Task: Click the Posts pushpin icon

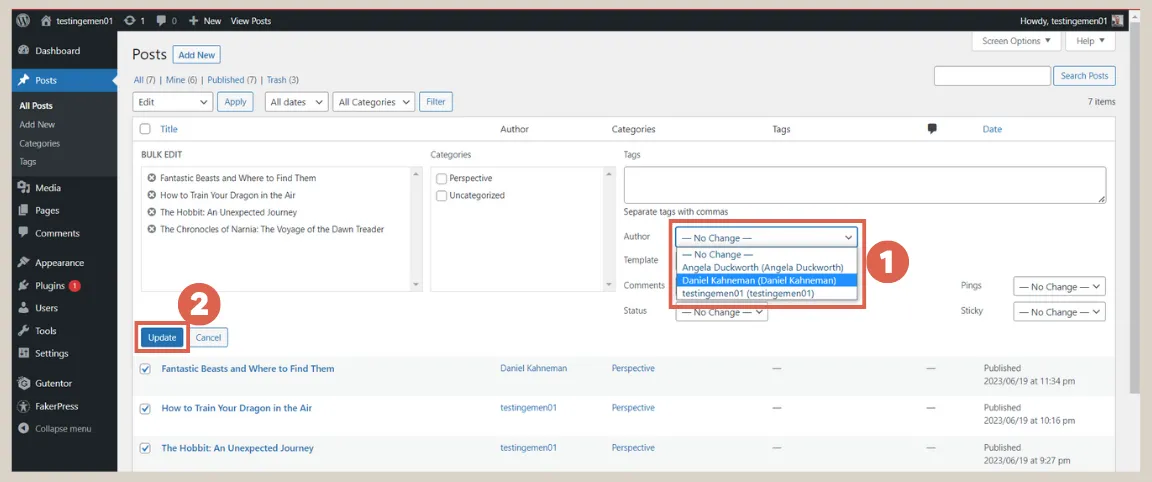Action: point(24,80)
